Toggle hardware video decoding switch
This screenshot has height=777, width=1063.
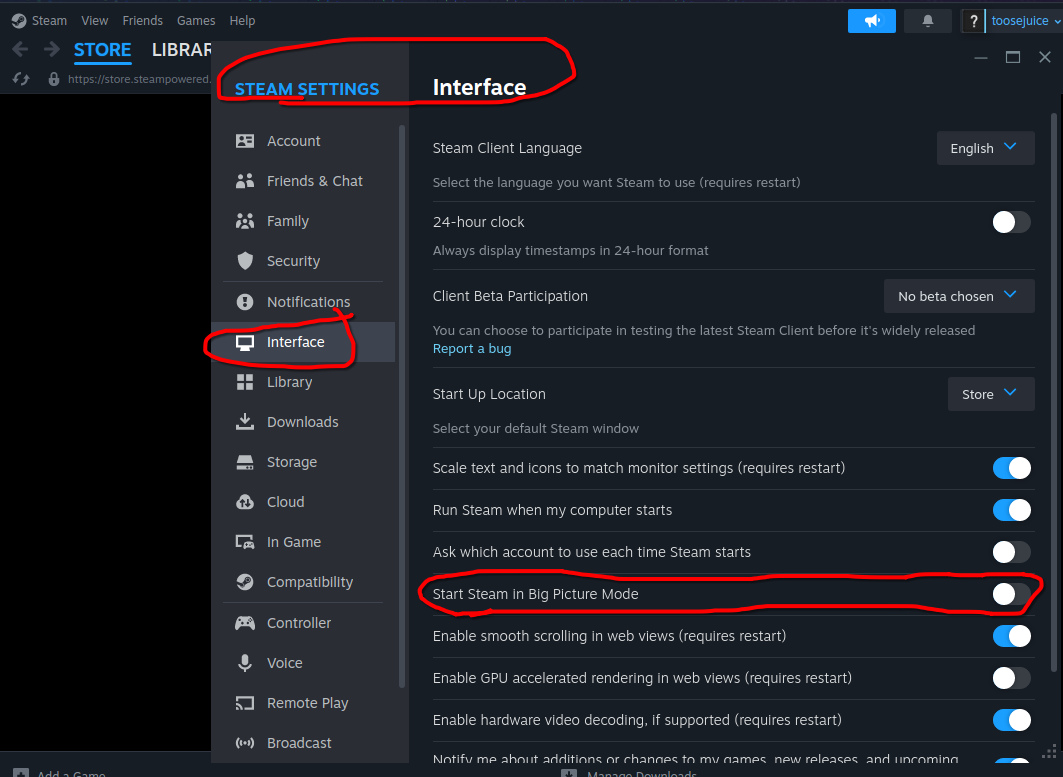[x=1011, y=721]
